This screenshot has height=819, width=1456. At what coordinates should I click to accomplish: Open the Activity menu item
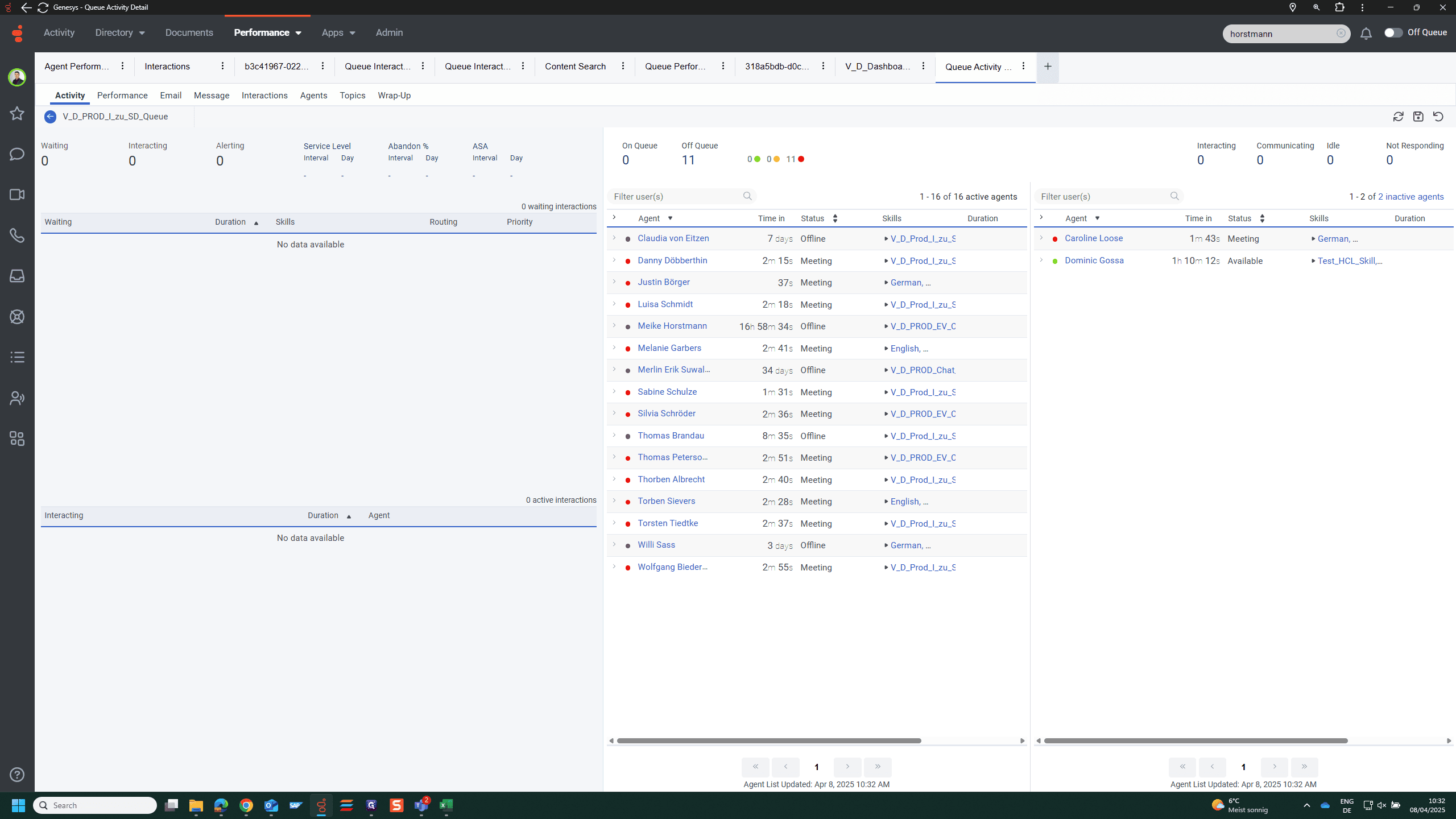coord(59,33)
